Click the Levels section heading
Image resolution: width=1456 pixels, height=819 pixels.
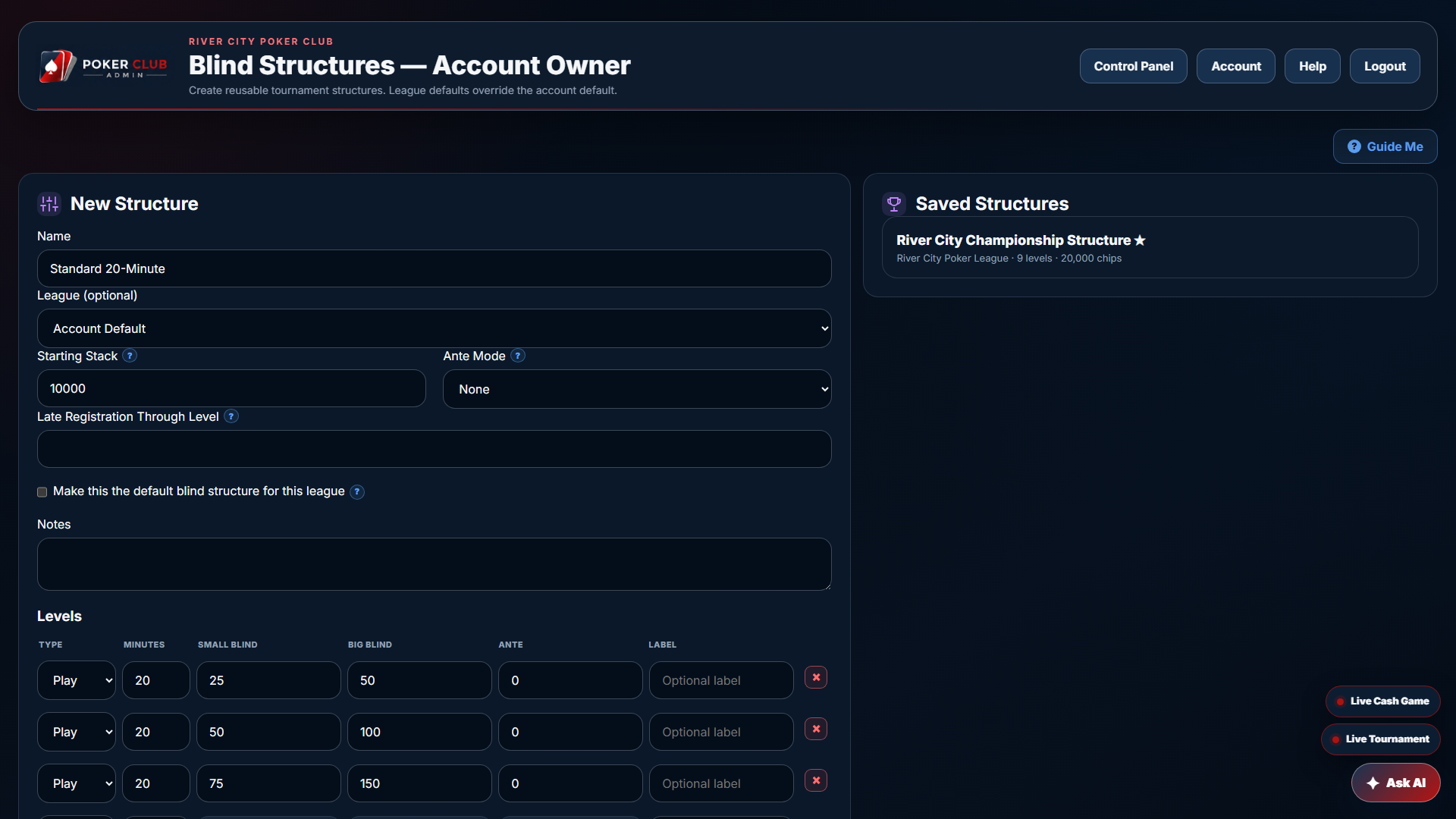59,616
